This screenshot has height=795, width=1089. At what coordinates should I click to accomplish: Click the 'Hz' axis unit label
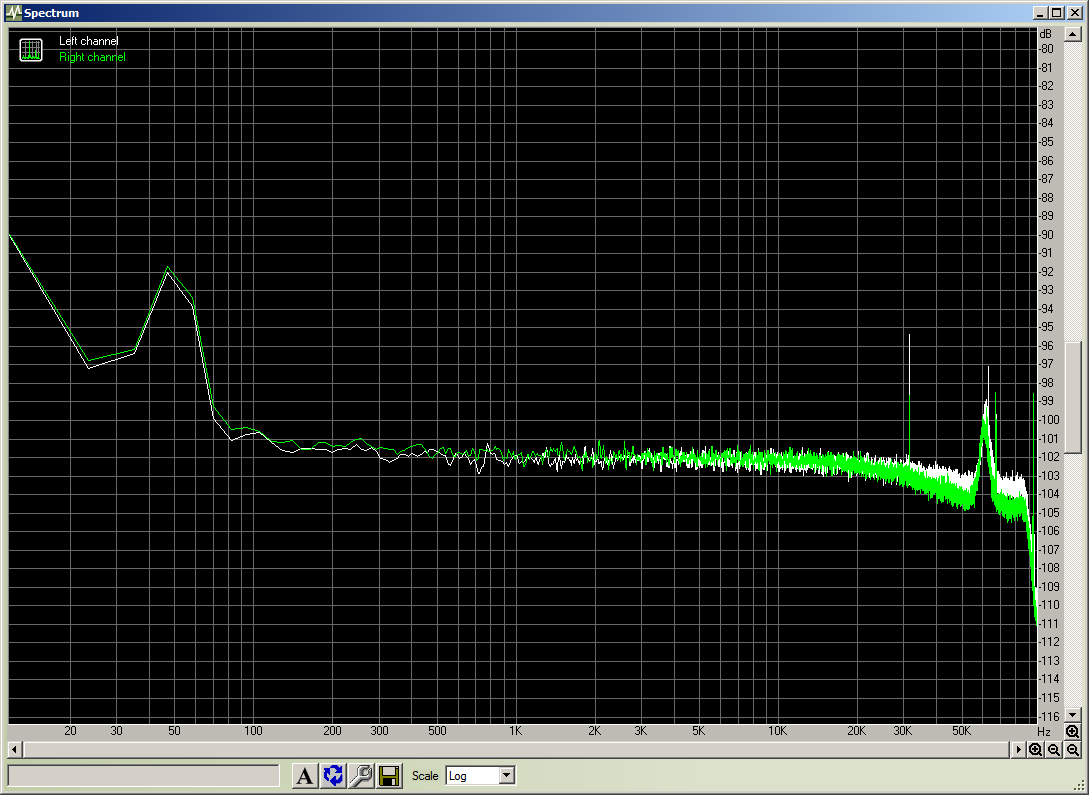1044,732
